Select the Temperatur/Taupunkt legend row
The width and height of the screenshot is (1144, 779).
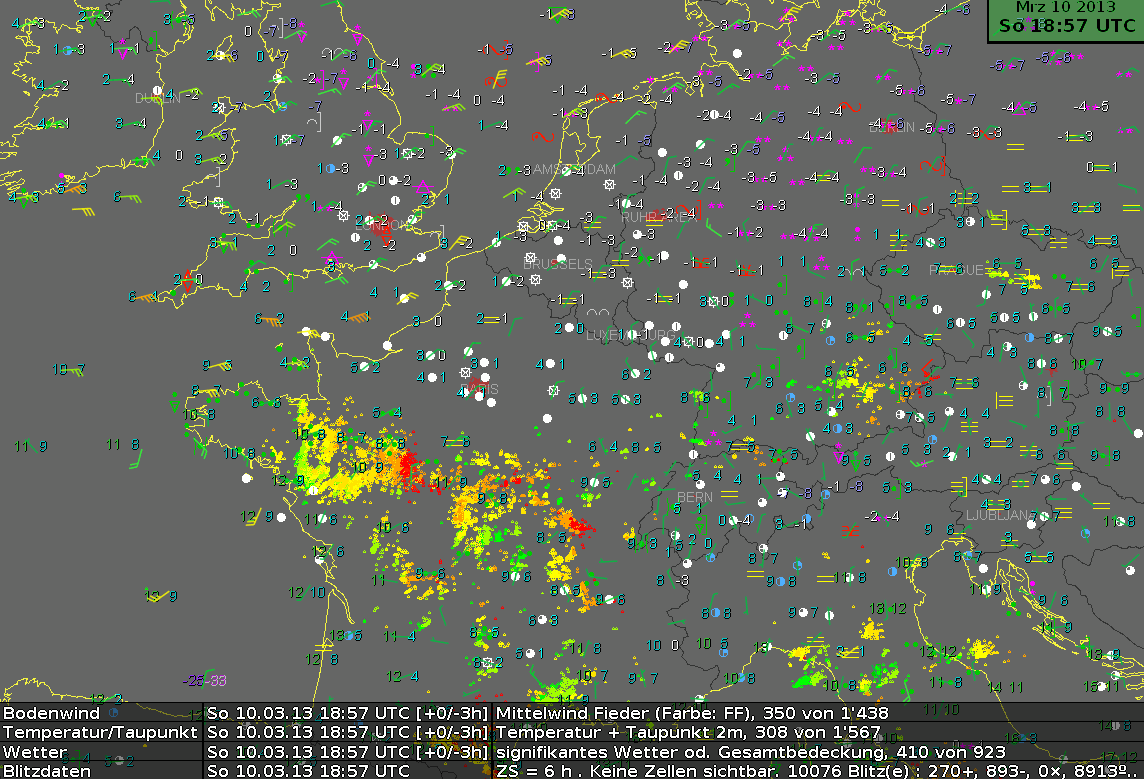coord(98,732)
